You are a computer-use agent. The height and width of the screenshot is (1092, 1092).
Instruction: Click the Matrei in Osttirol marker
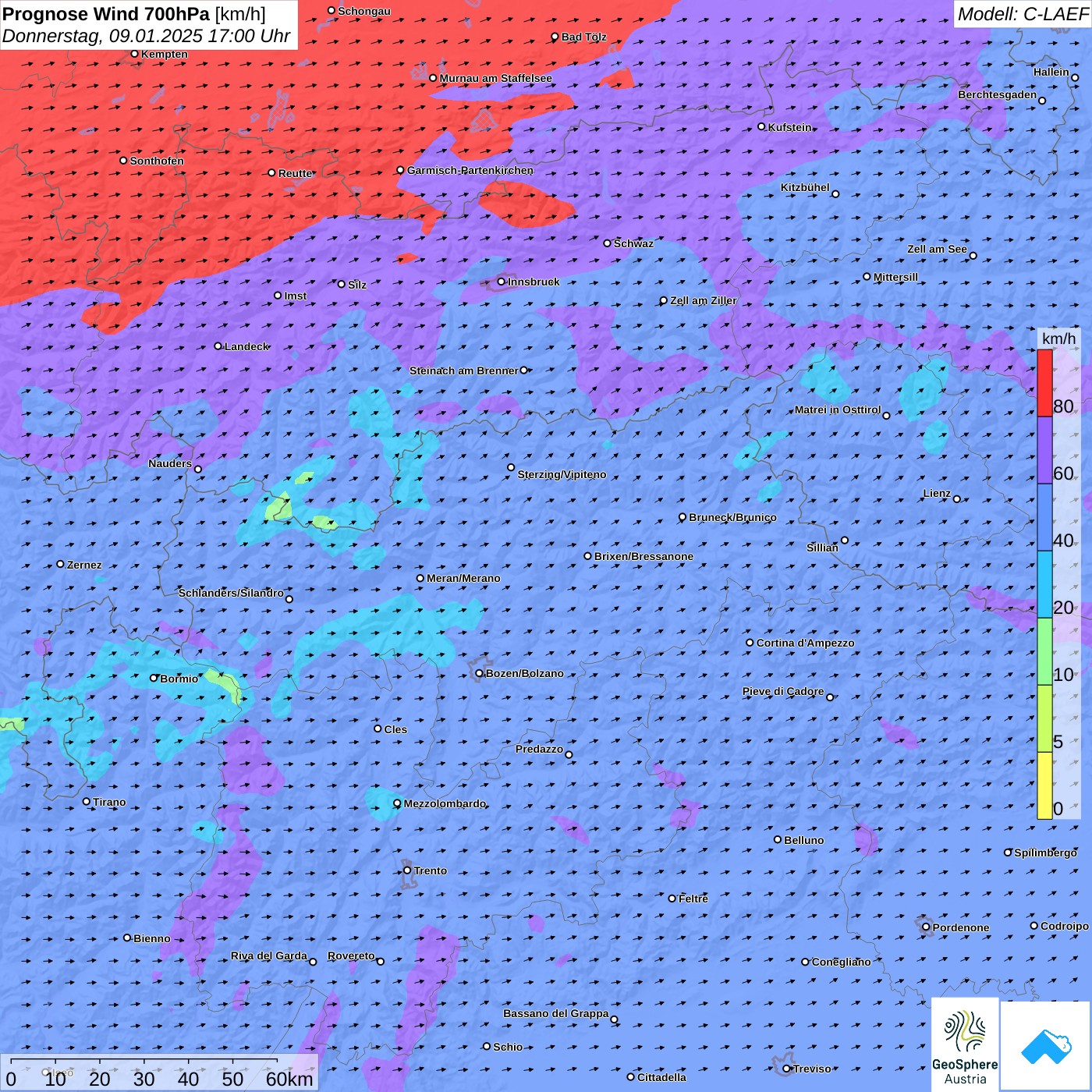tap(886, 416)
